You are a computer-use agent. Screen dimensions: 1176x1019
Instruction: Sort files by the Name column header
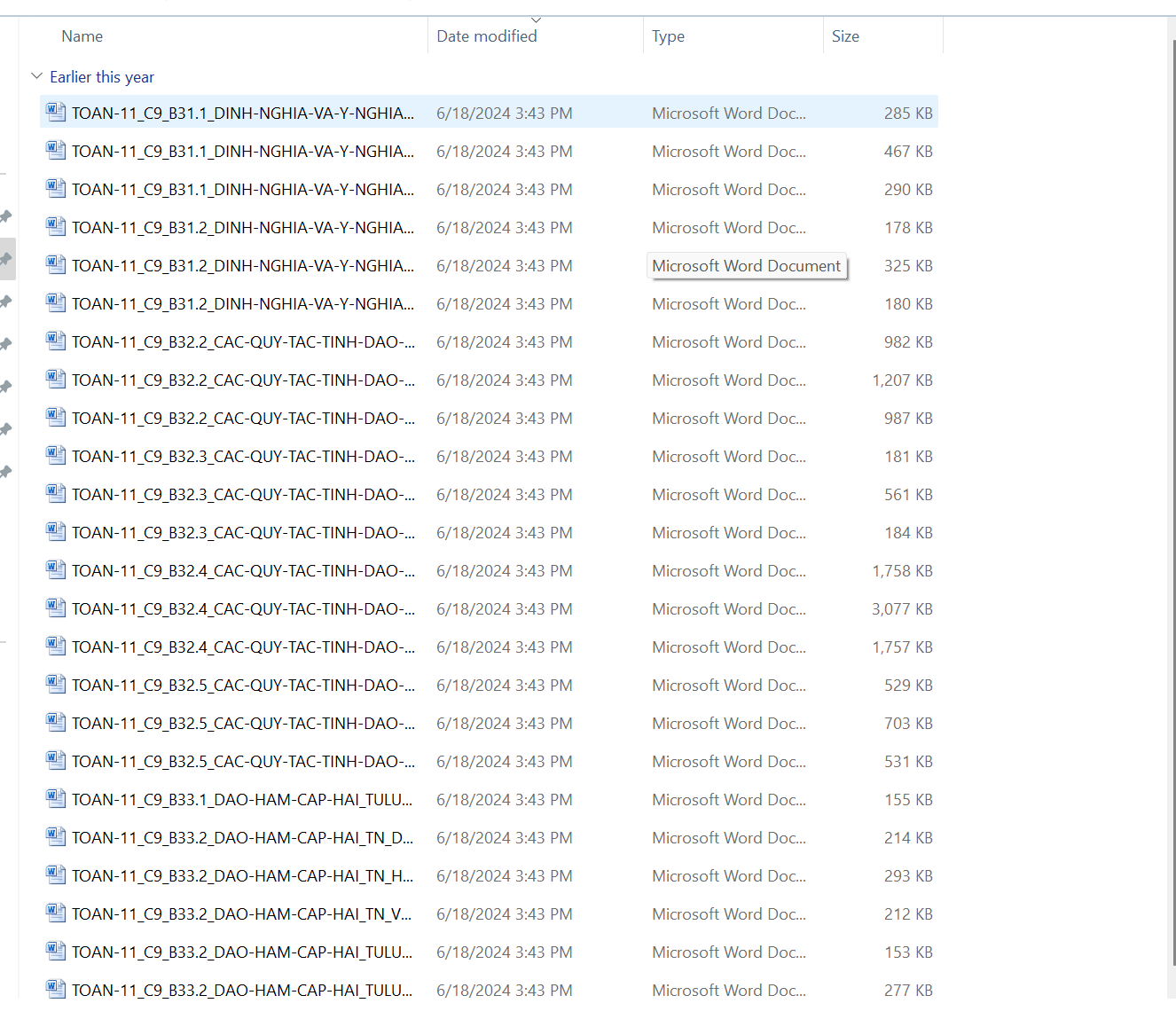(x=82, y=36)
